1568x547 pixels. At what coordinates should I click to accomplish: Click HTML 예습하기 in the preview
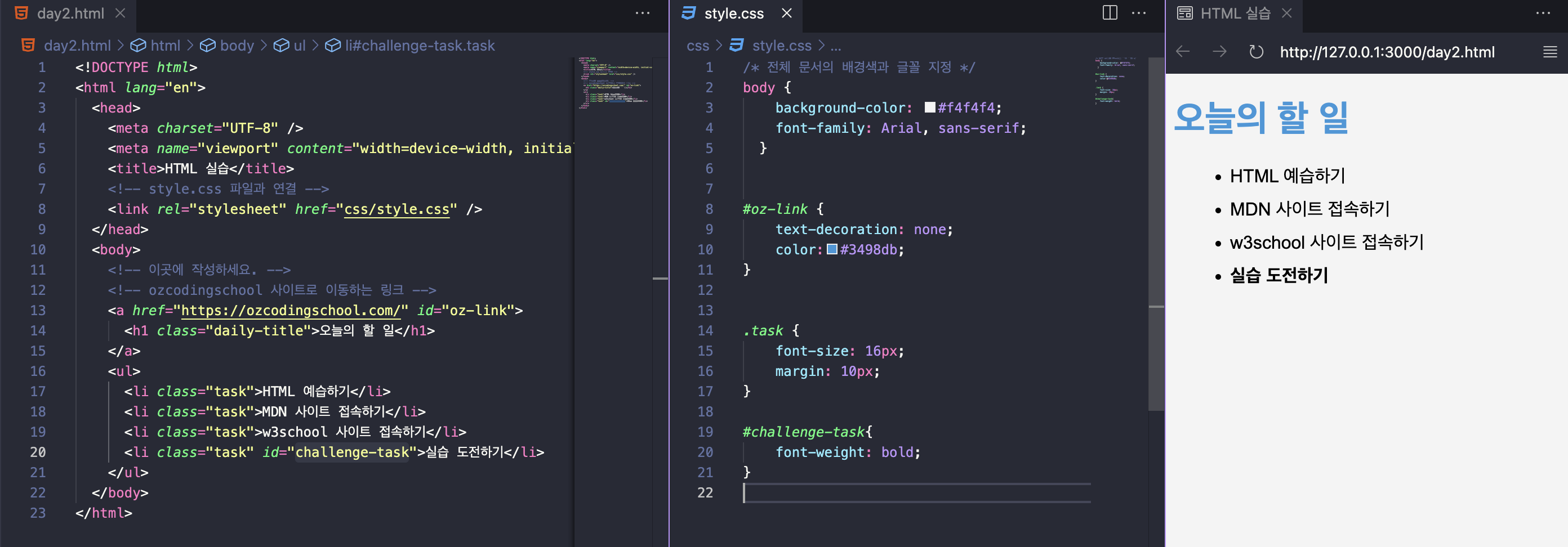pyautogui.click(x=1288, y=176)
